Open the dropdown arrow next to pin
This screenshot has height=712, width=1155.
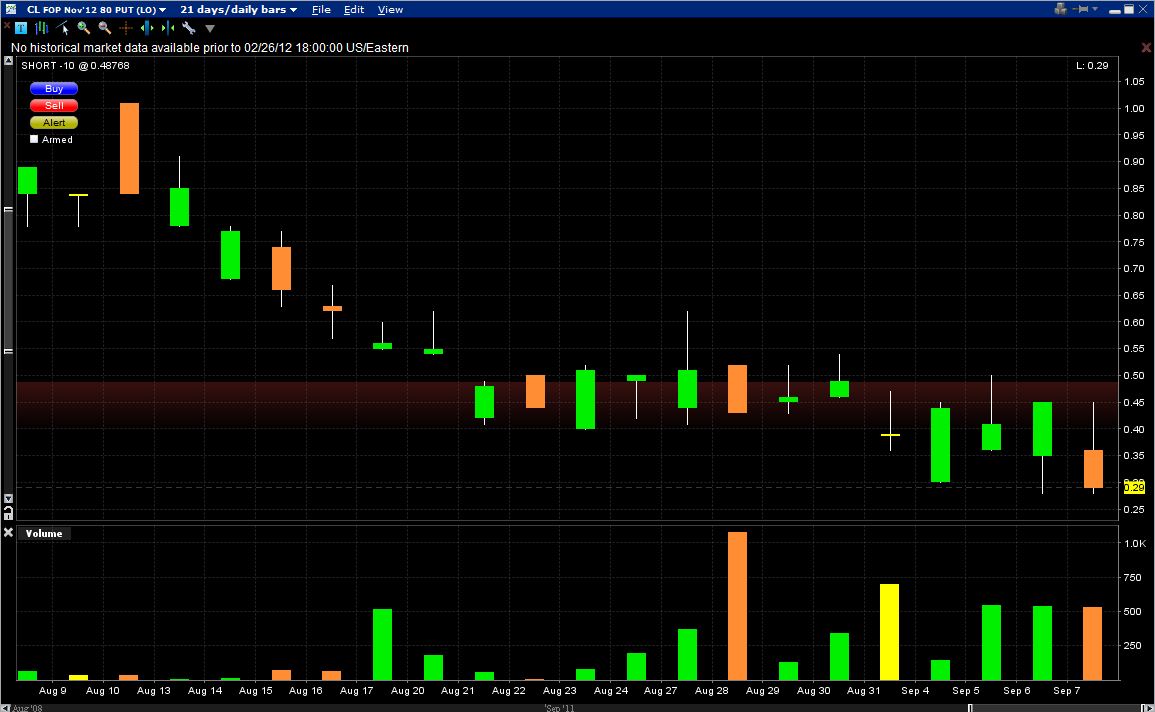tap(1095, 9)
